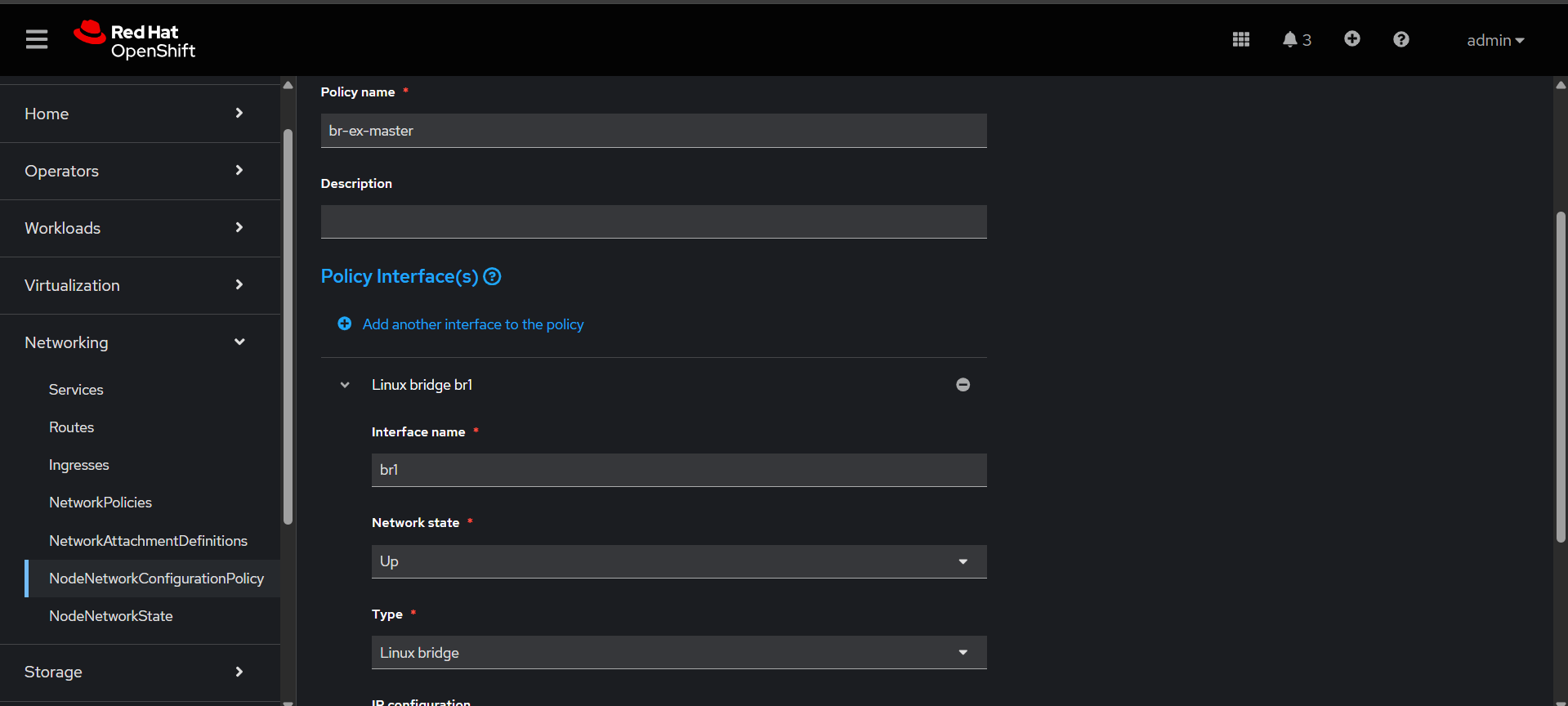1568x706 pixels.
Task: Open the admin user menu
Action: click(x=1494, y=40)
